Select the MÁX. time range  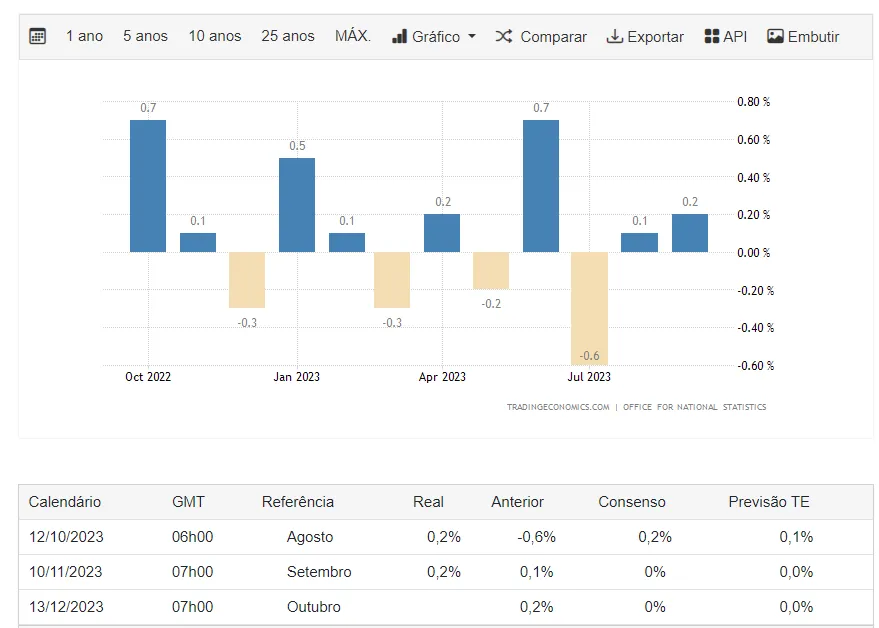pos(353,36)
